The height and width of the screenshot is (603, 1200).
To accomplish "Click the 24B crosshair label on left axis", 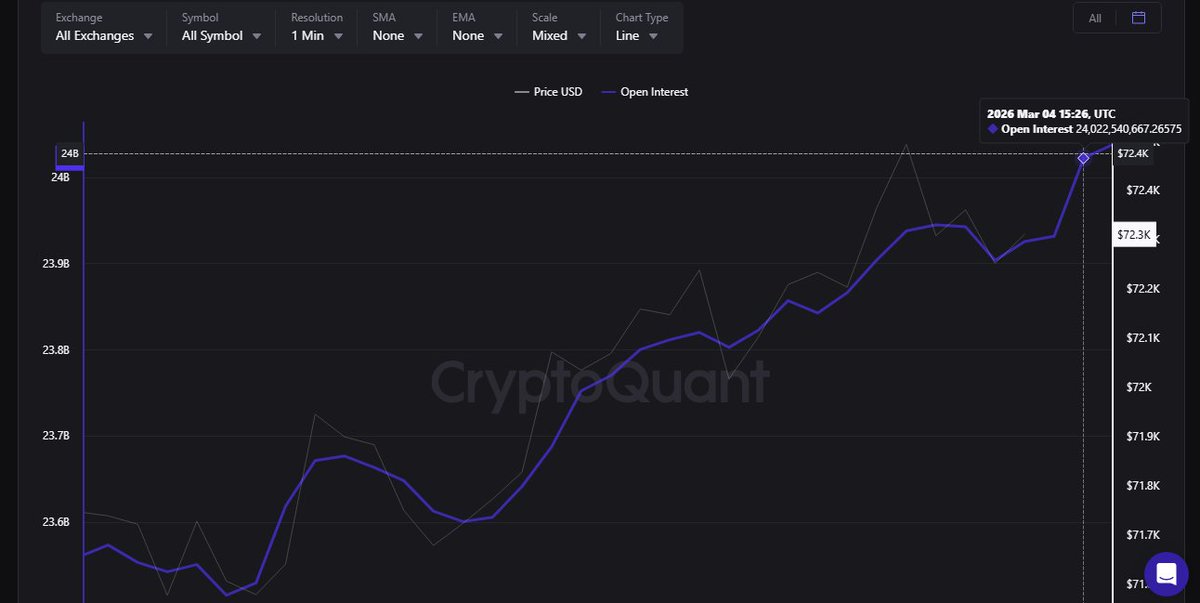I will [69, 154].
